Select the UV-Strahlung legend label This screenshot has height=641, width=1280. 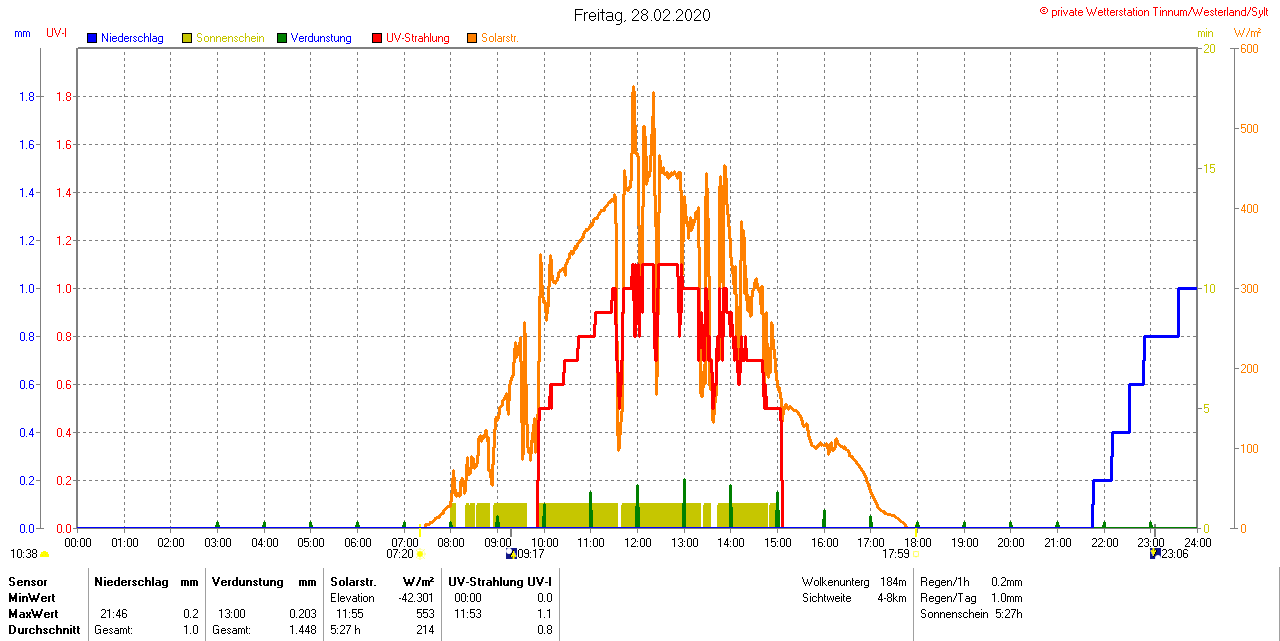pos(418,38)
